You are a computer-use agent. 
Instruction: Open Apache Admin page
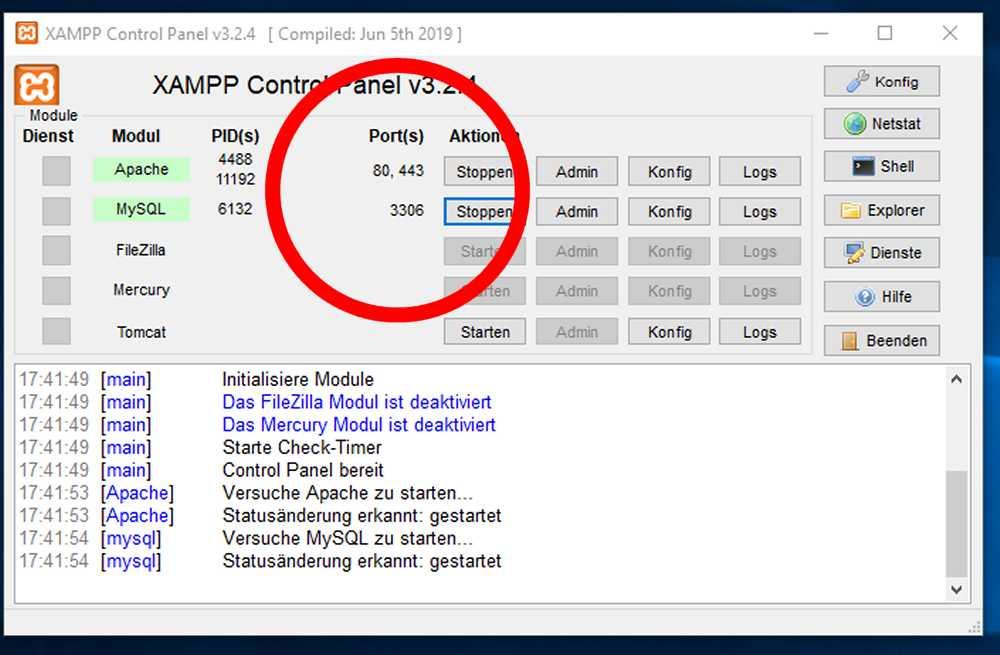(577, 172)
